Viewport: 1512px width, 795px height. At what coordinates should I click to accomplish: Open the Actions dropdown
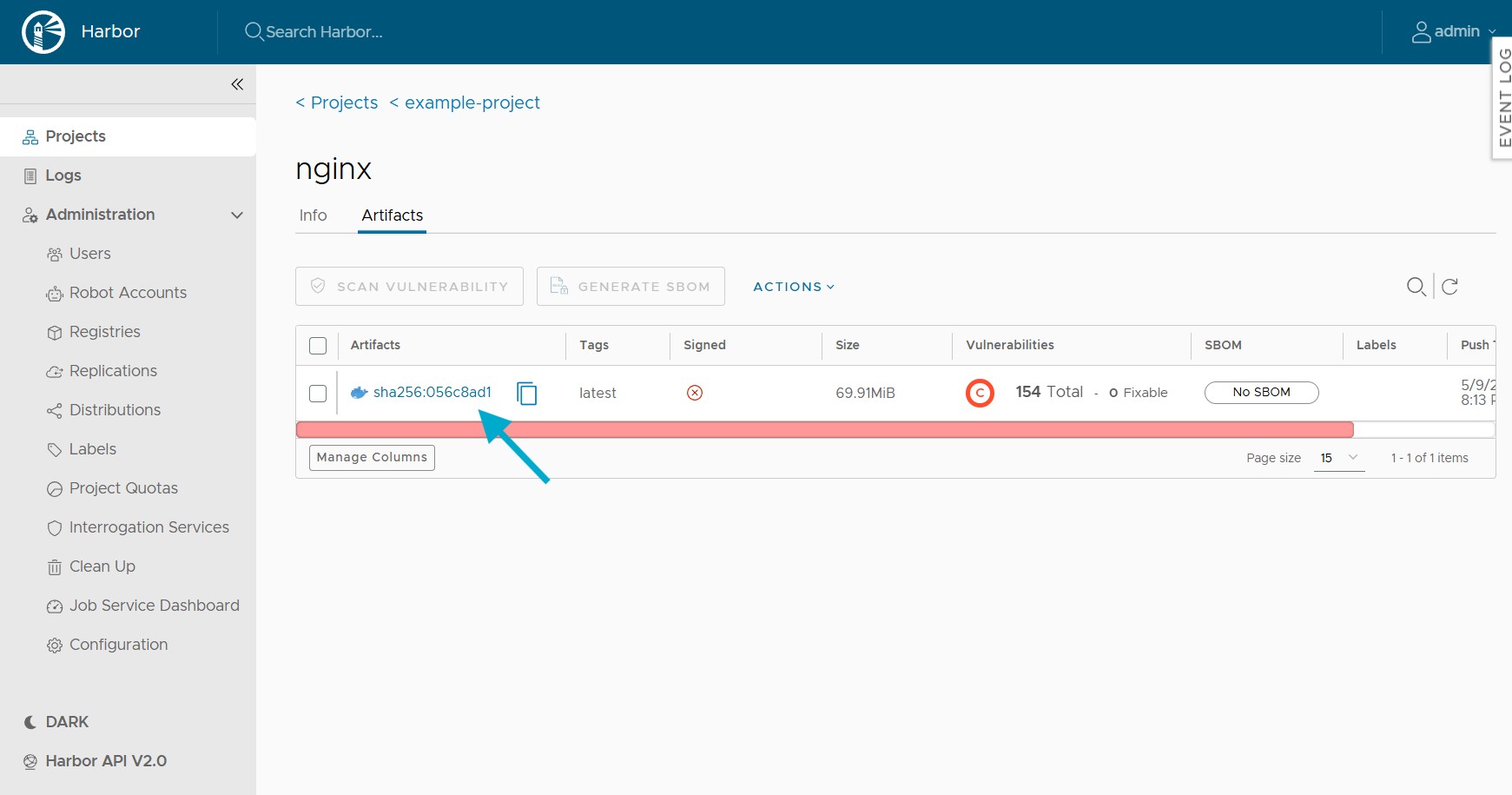[x=792, y=286]
